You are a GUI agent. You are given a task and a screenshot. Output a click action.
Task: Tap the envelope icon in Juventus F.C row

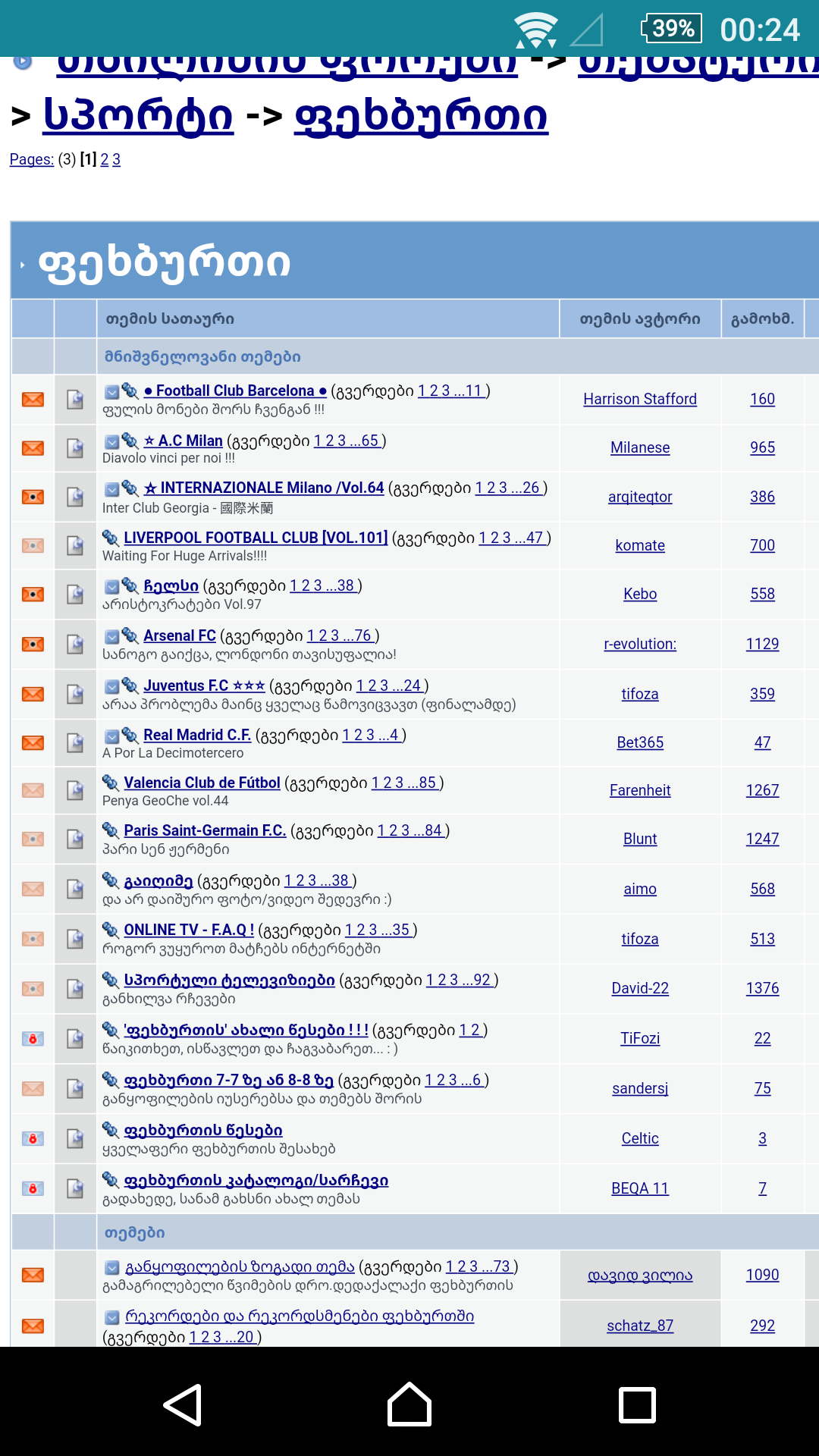point(33,694)
